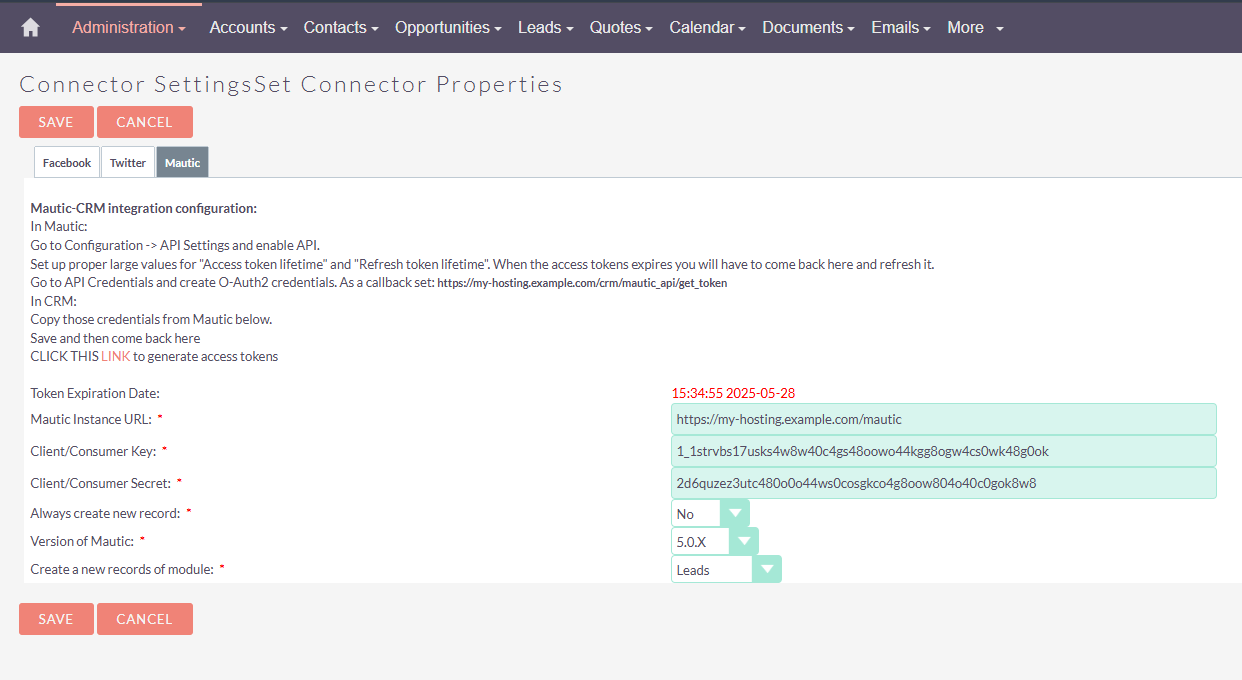Click the Mautic-CRM integration configuration heading

[144, 208]
